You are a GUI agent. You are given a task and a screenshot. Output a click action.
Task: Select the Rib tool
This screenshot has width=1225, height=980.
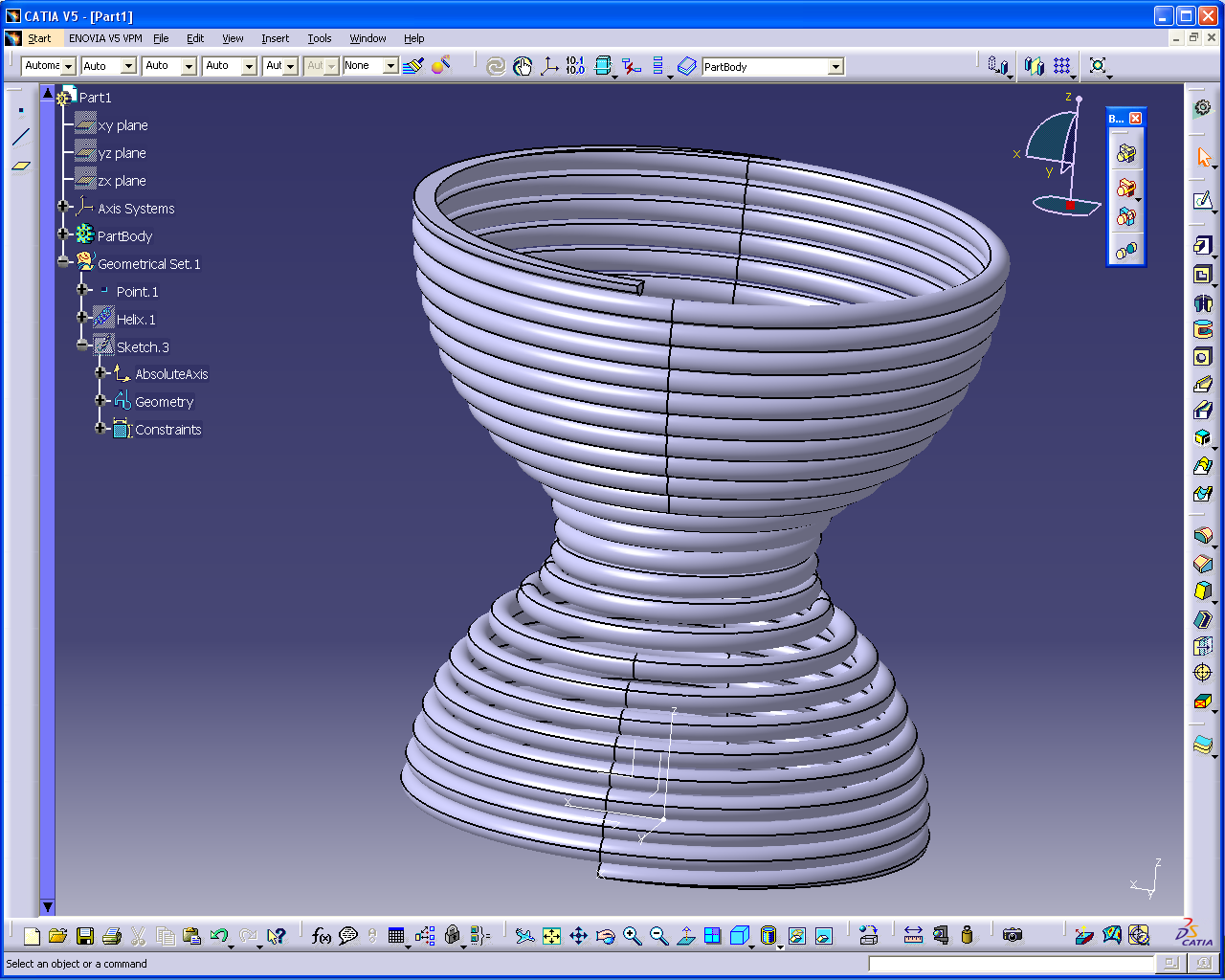point(1203,384)
